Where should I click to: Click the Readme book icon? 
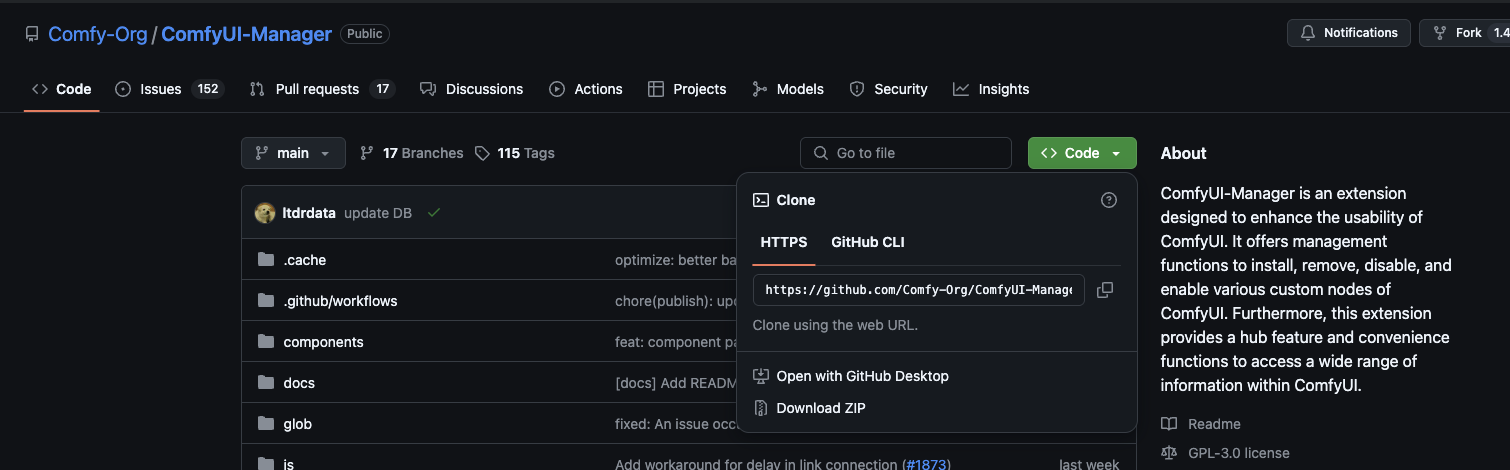click(1169, 424)
